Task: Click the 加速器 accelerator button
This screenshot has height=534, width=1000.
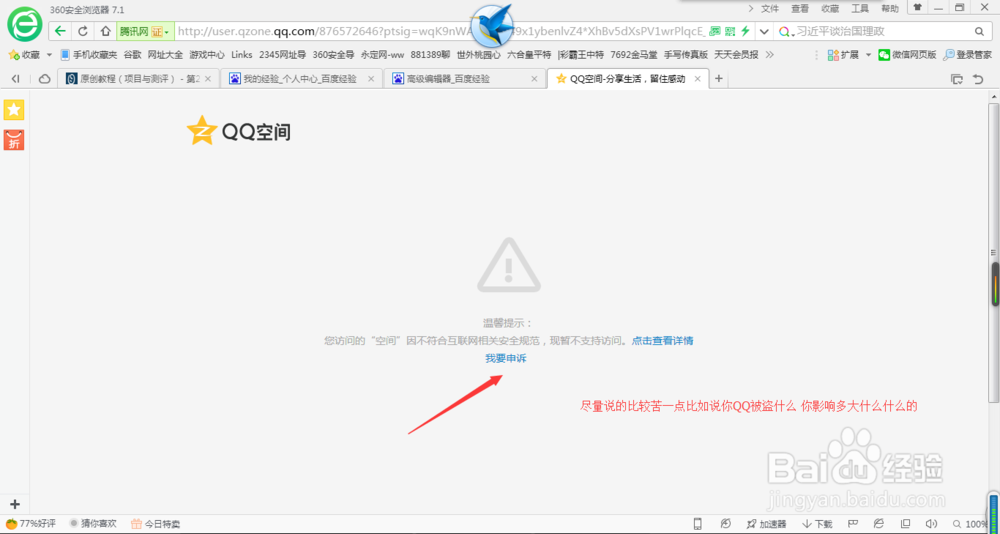Action: click(x=766, y=524)
